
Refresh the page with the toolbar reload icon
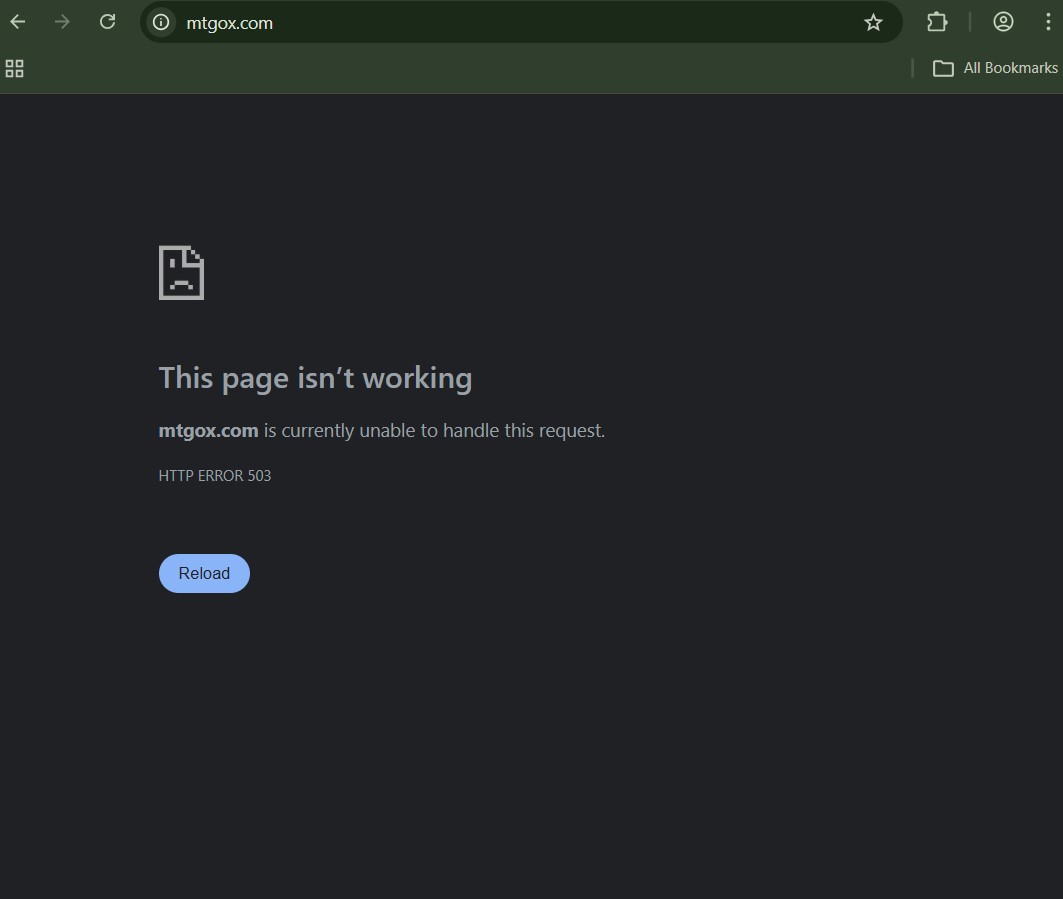point(108,22)
